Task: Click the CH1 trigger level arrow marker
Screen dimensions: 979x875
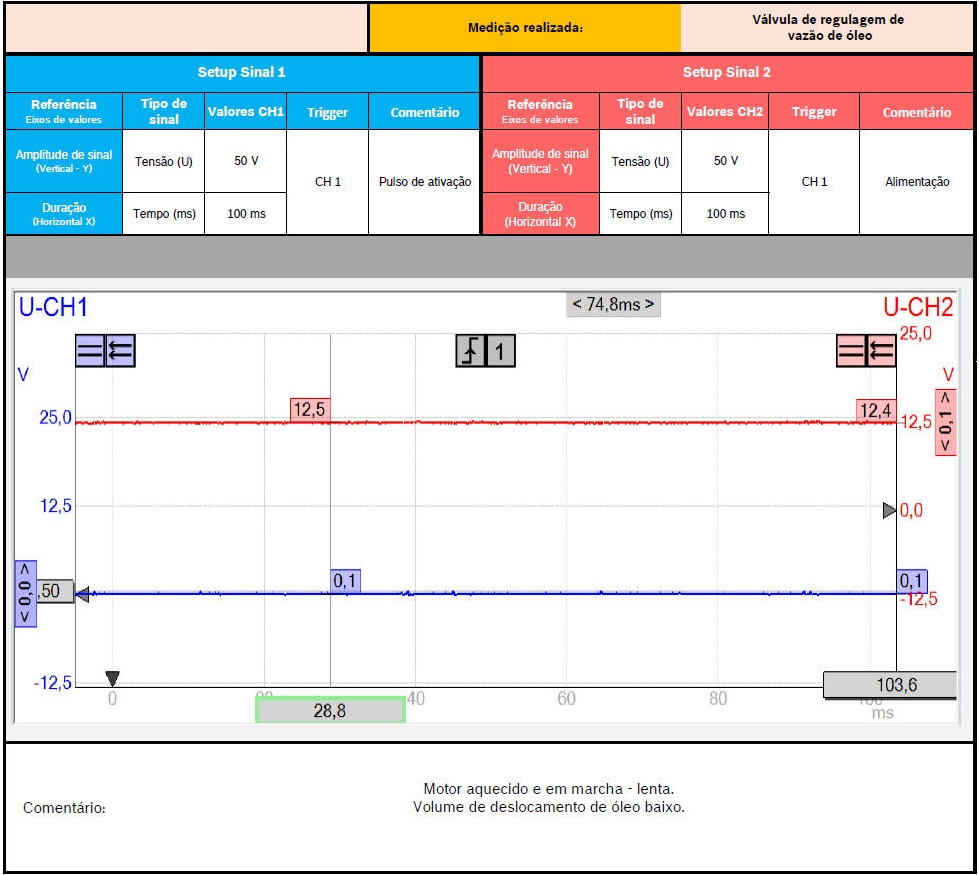Action: 83,594
